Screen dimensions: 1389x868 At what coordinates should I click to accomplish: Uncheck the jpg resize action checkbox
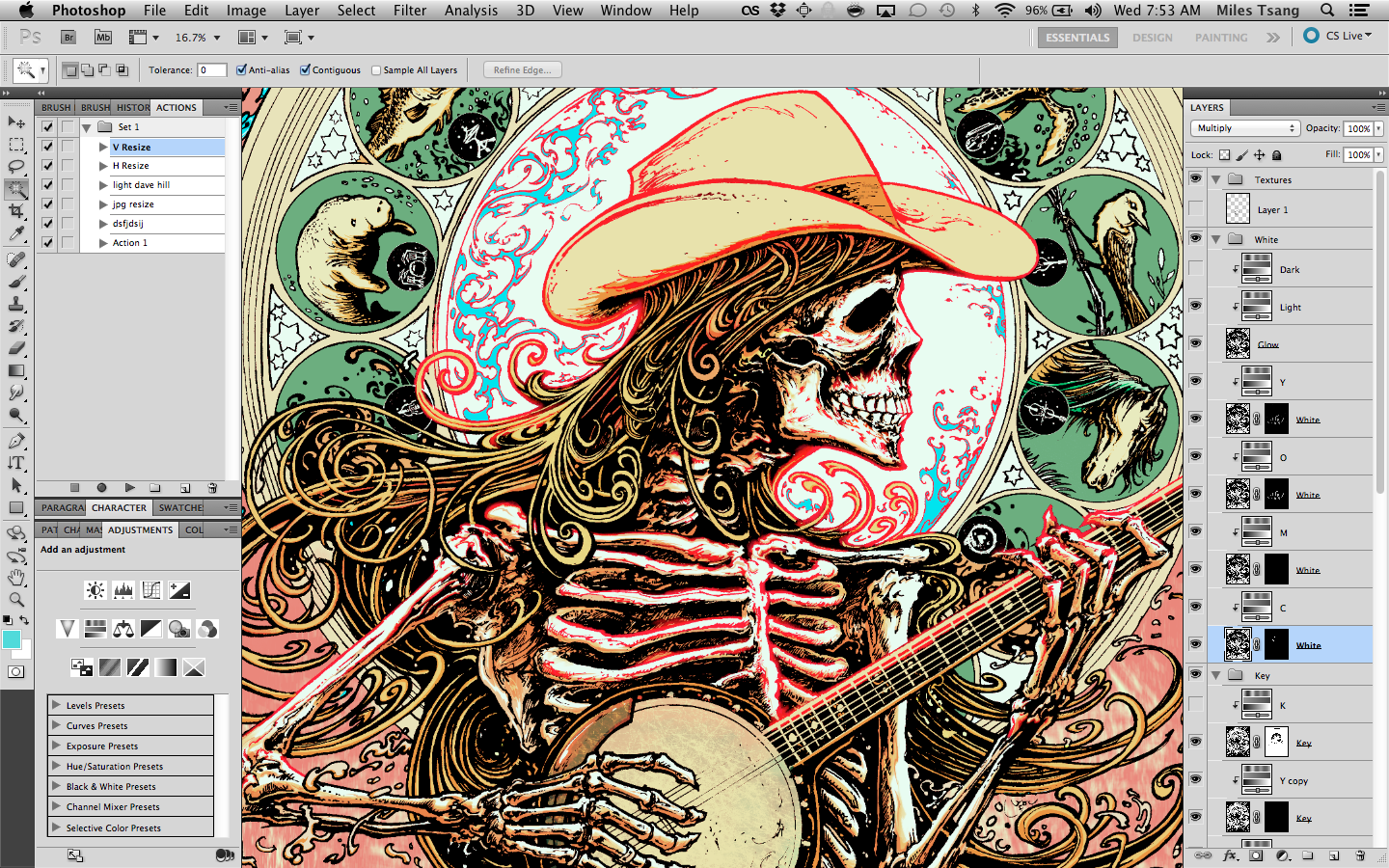[x=47, y=204]
